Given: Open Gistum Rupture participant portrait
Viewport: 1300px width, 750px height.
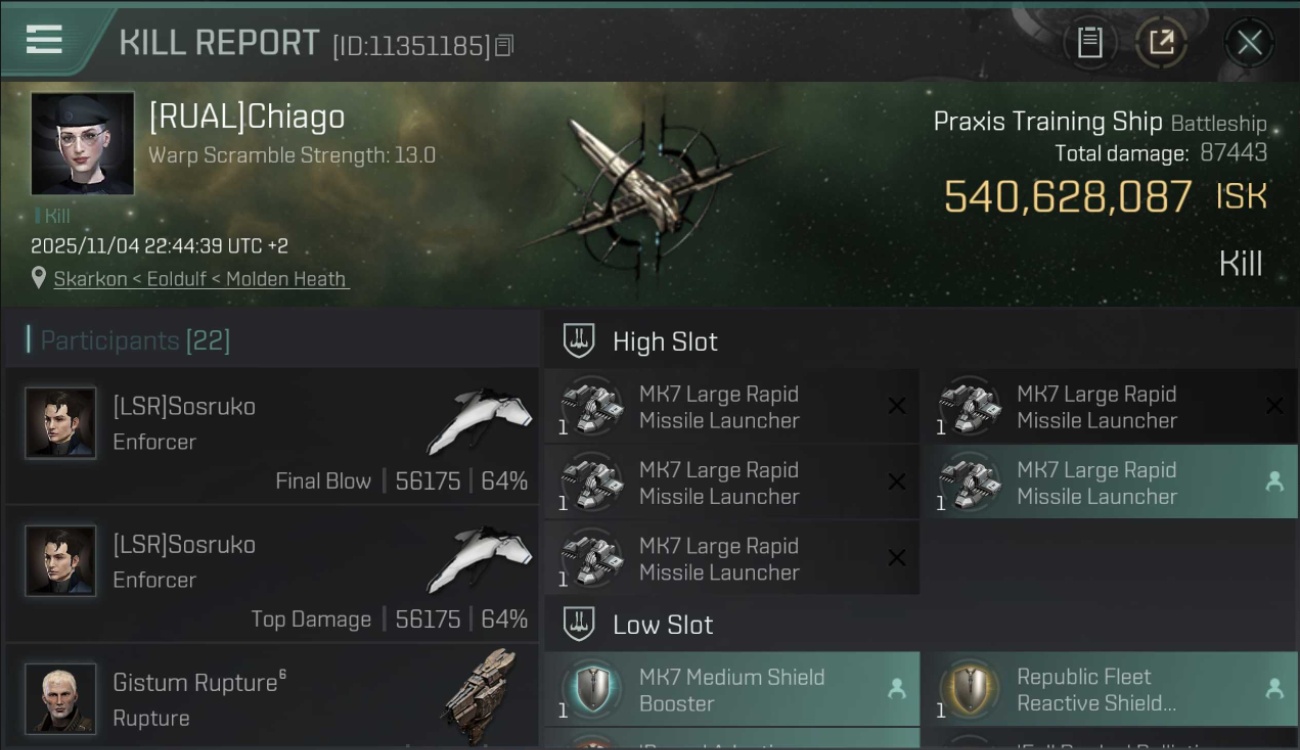Looking at the screenshot, I should (x=61, y=697).
